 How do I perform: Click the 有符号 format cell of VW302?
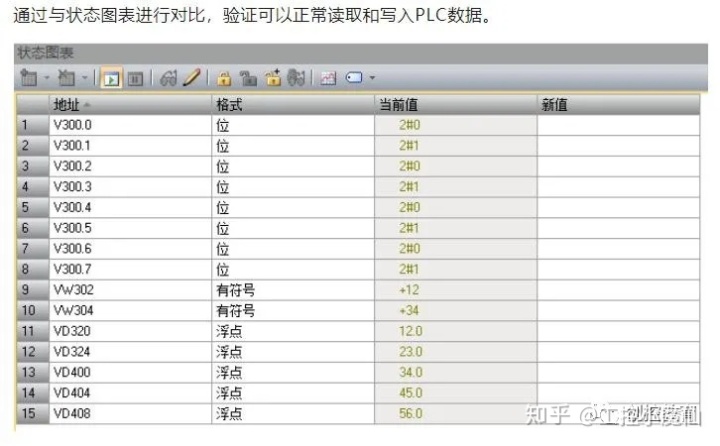[x=293, y=290]
